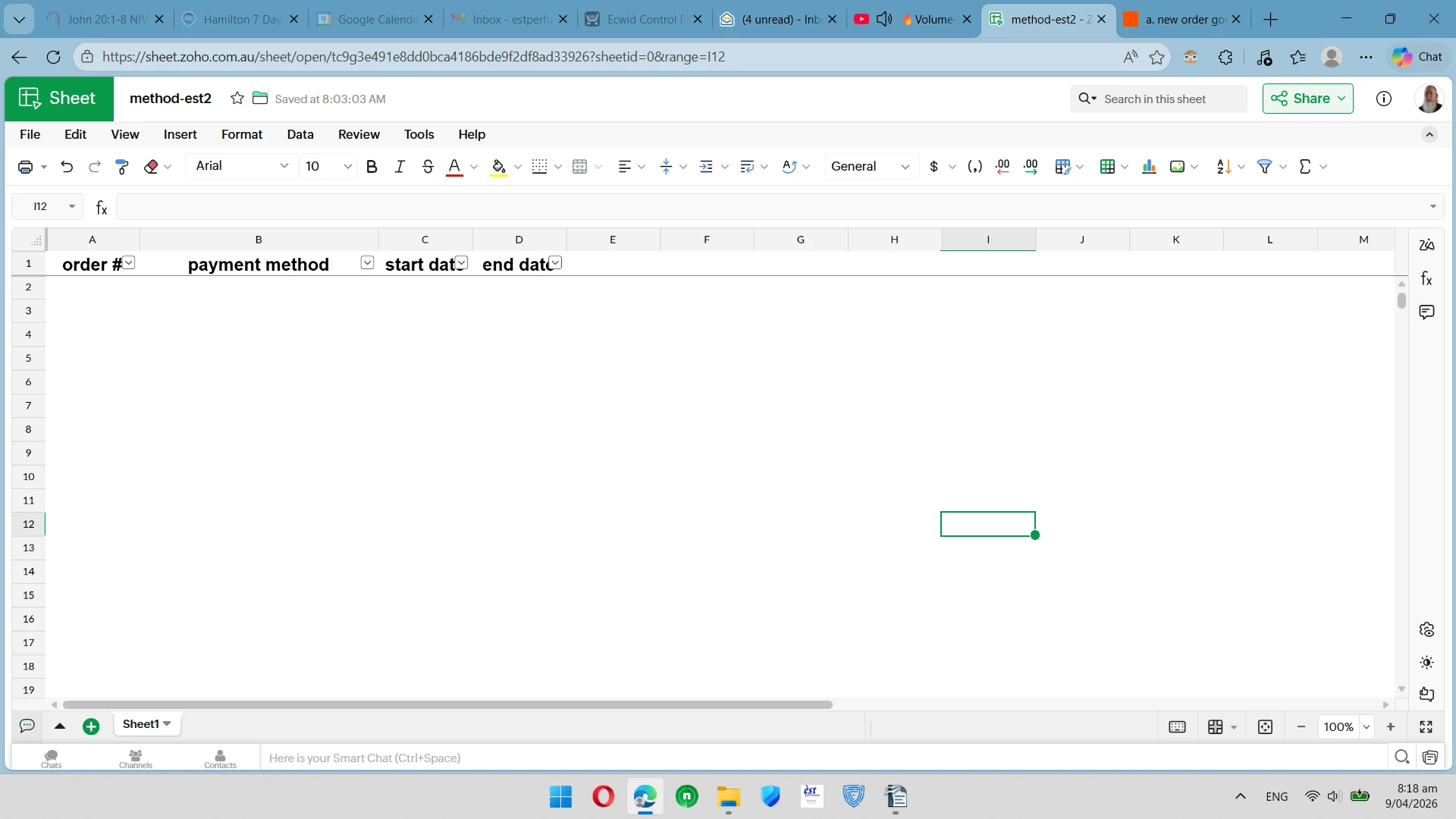The height and width of the screenshot is (819, 1456).
Task: Open the payment method column filter dropdown
Action: click(x=367, y=263)
